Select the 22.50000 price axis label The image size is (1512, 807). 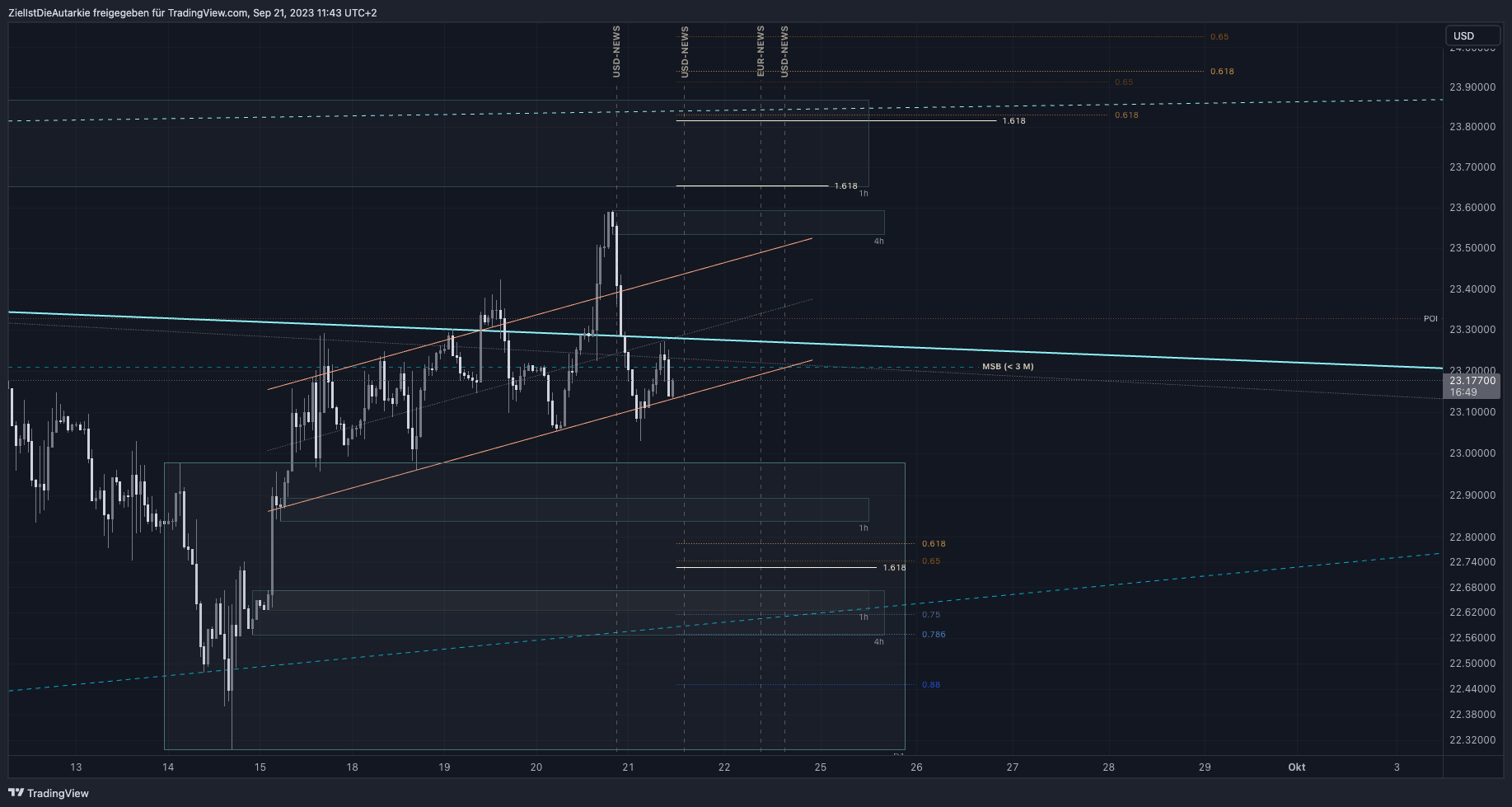click(1472, 663)
